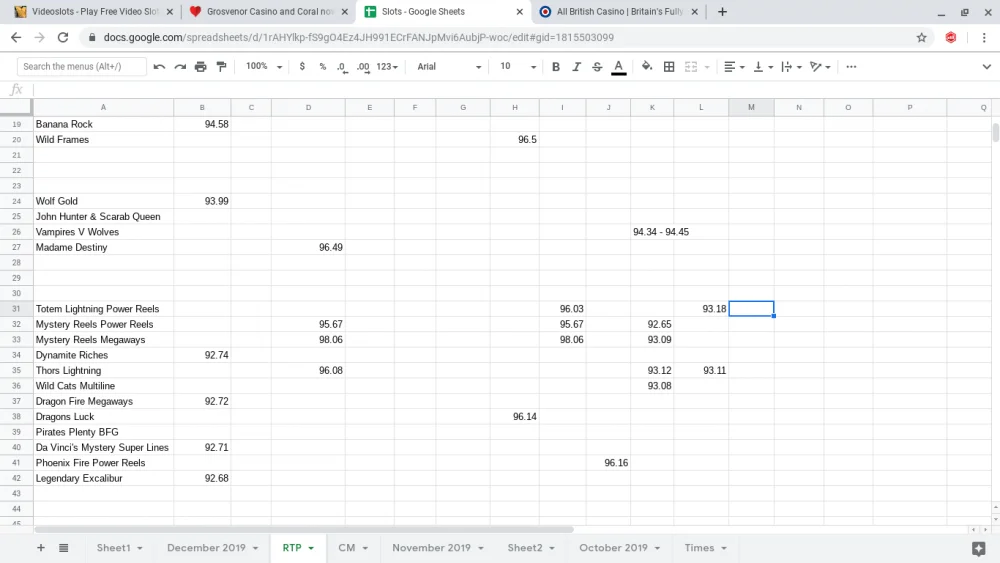
Task: Toggle italic formatting
Action: point(576,66)
